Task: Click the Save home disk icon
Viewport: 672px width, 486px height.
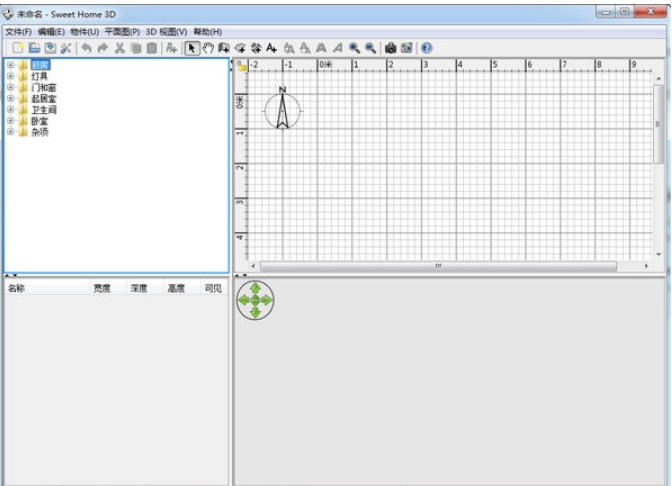Action: point(49,47)
